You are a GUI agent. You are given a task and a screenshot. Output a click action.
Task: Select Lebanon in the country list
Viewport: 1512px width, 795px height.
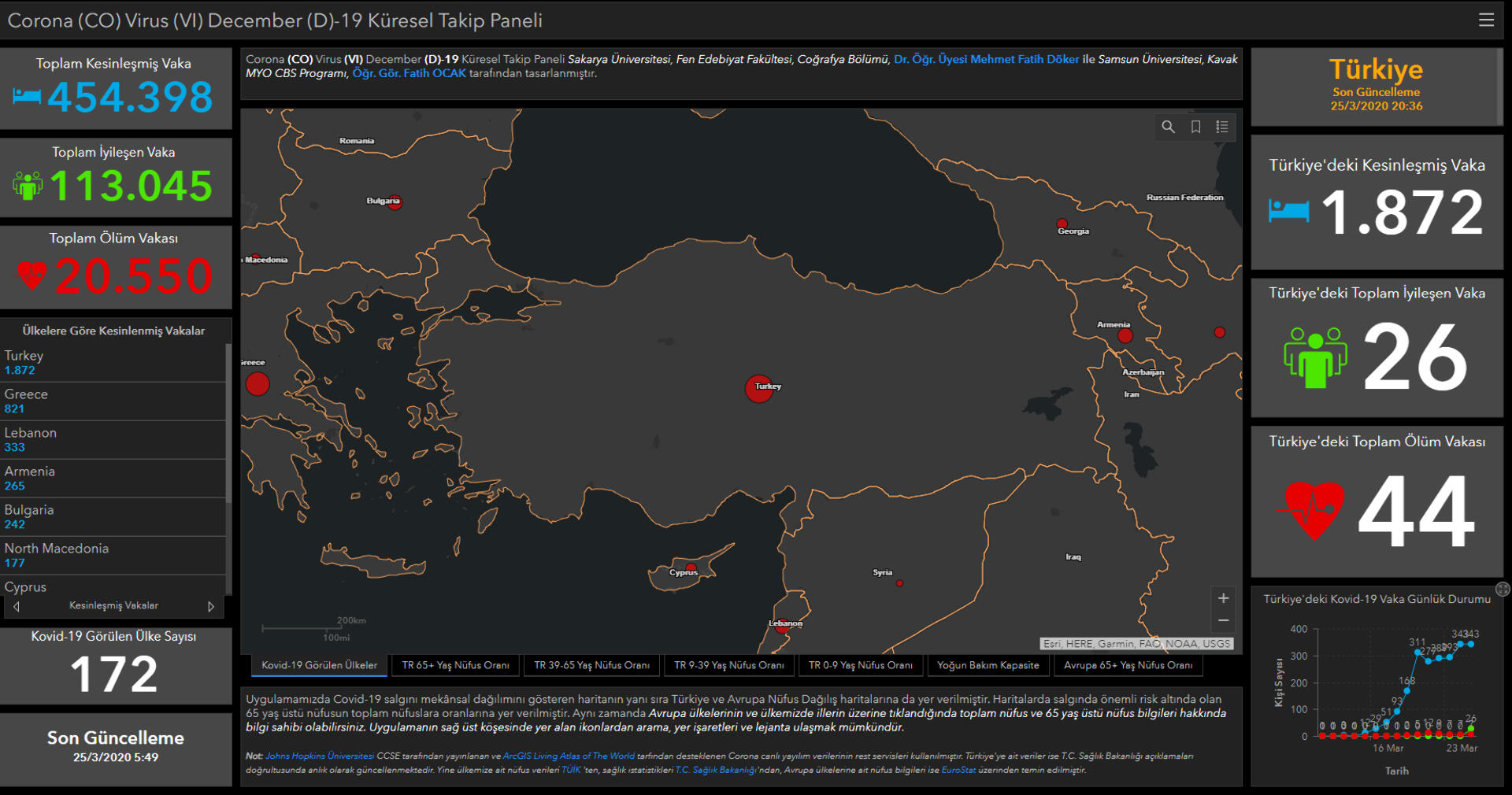point(113,439)
